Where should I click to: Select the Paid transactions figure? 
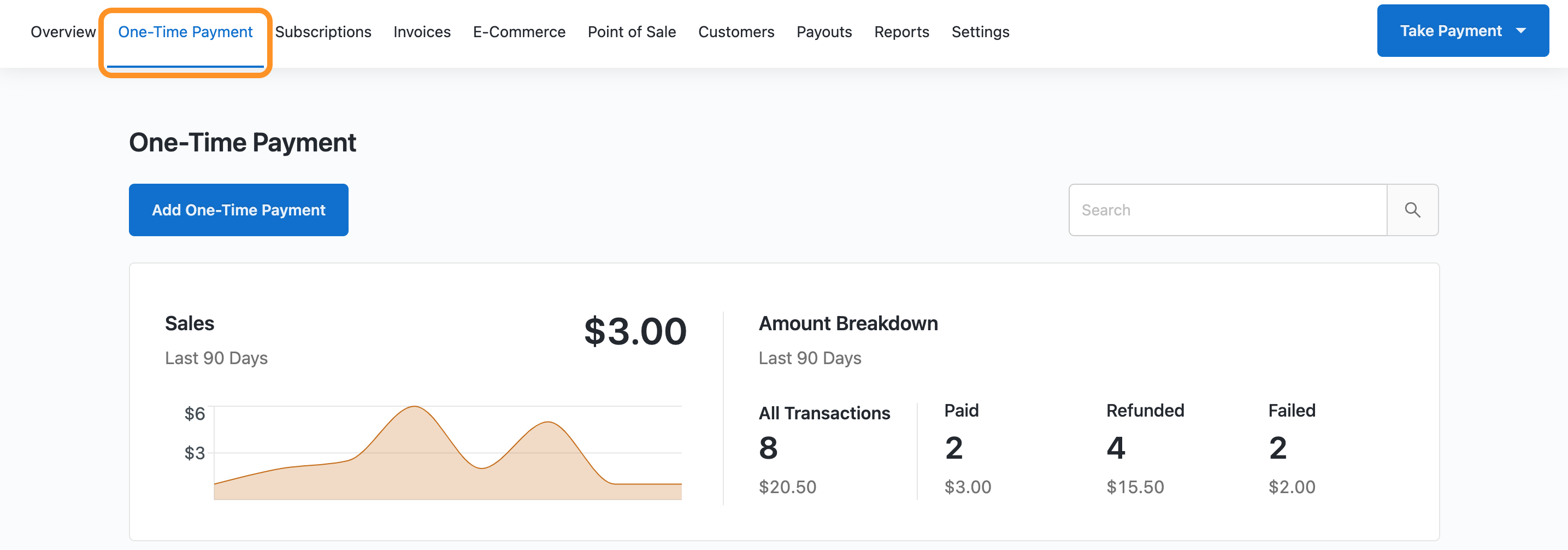[x=953, y=448]
